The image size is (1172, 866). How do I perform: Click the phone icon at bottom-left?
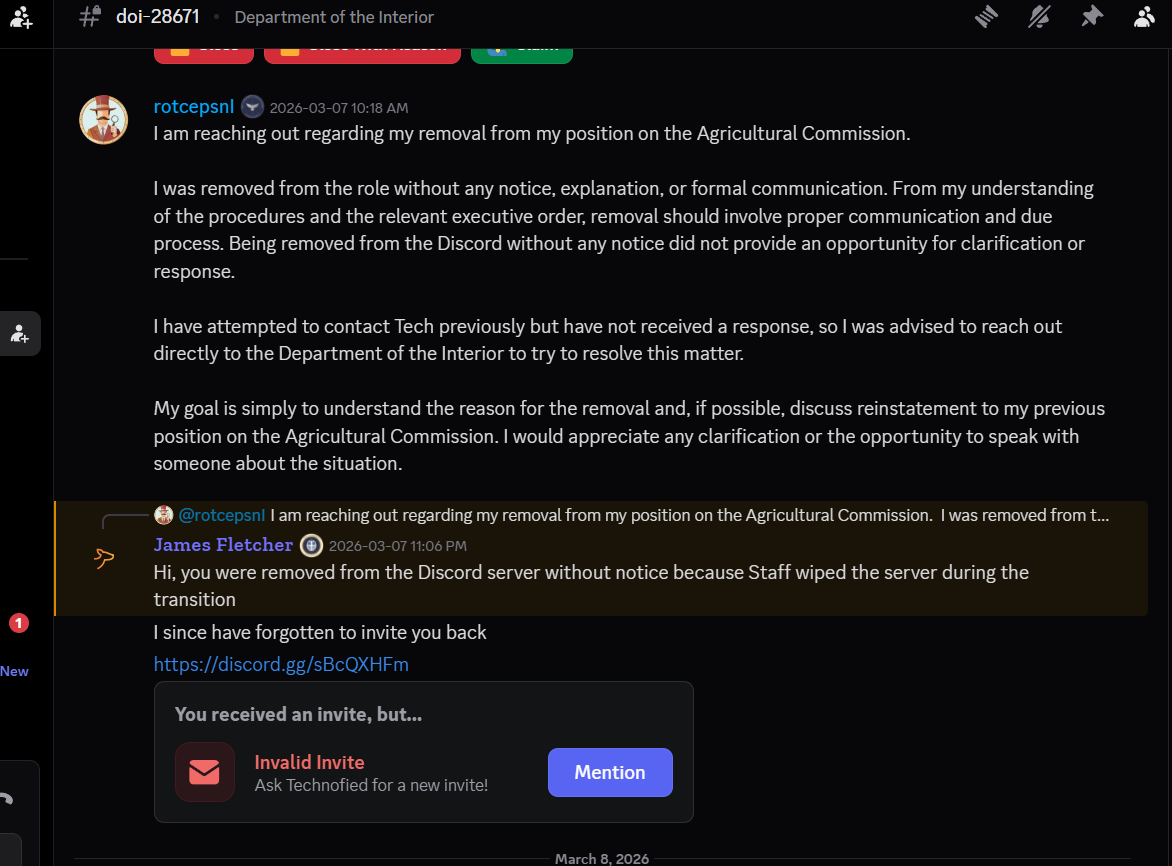[6, 799]
